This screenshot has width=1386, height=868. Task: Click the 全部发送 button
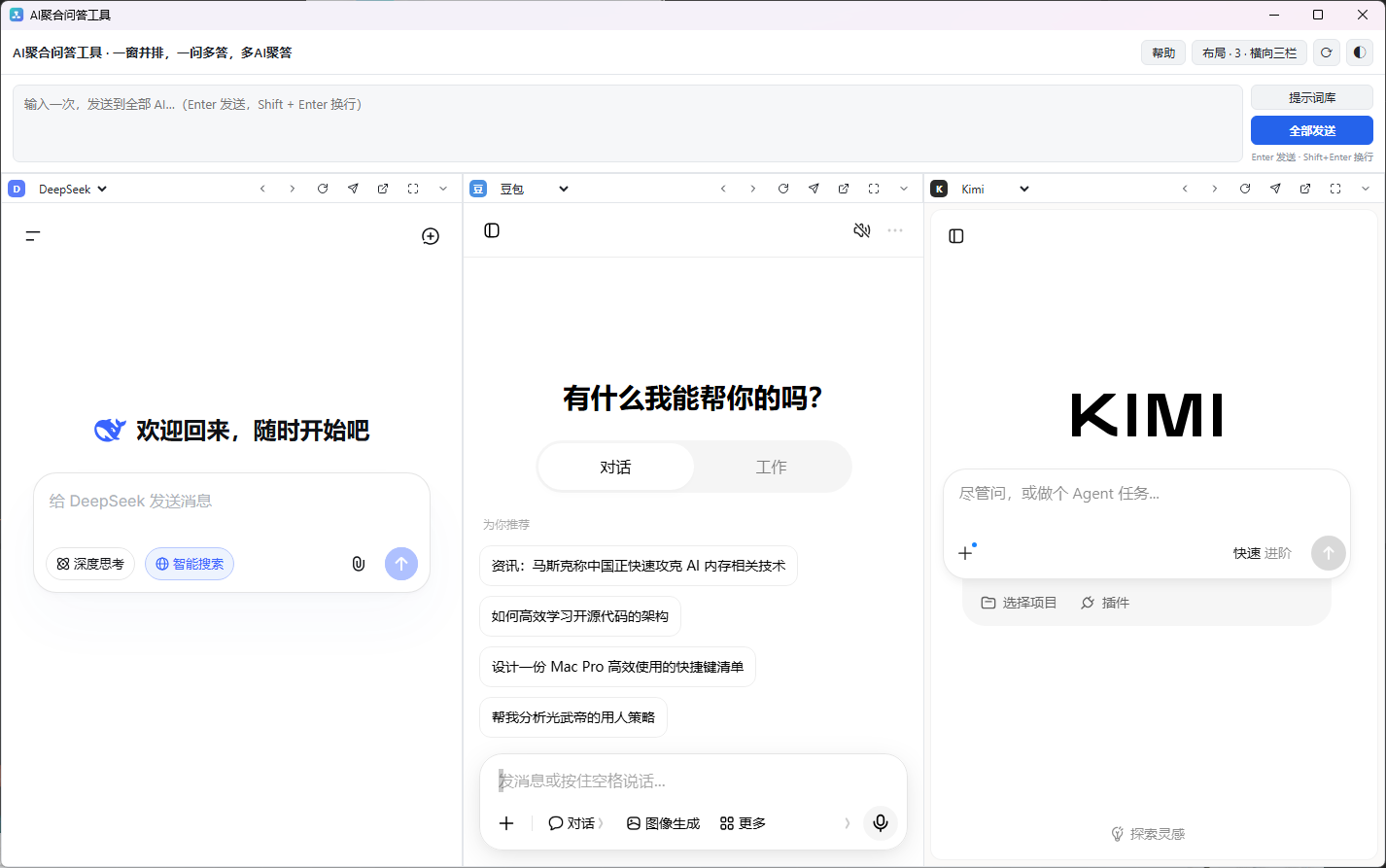coord(1312,130)
